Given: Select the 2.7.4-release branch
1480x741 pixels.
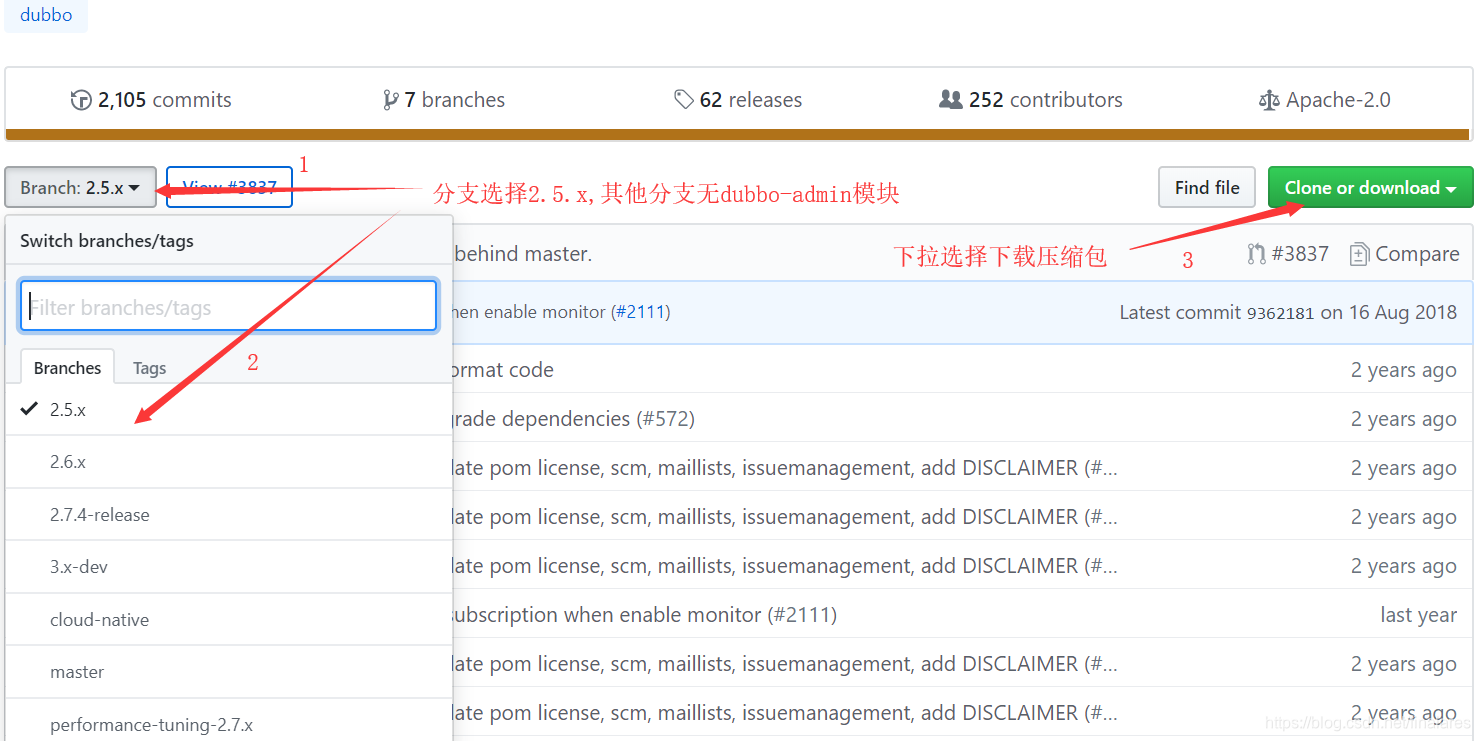Looking at the screenshot, I should coord(229,515).
